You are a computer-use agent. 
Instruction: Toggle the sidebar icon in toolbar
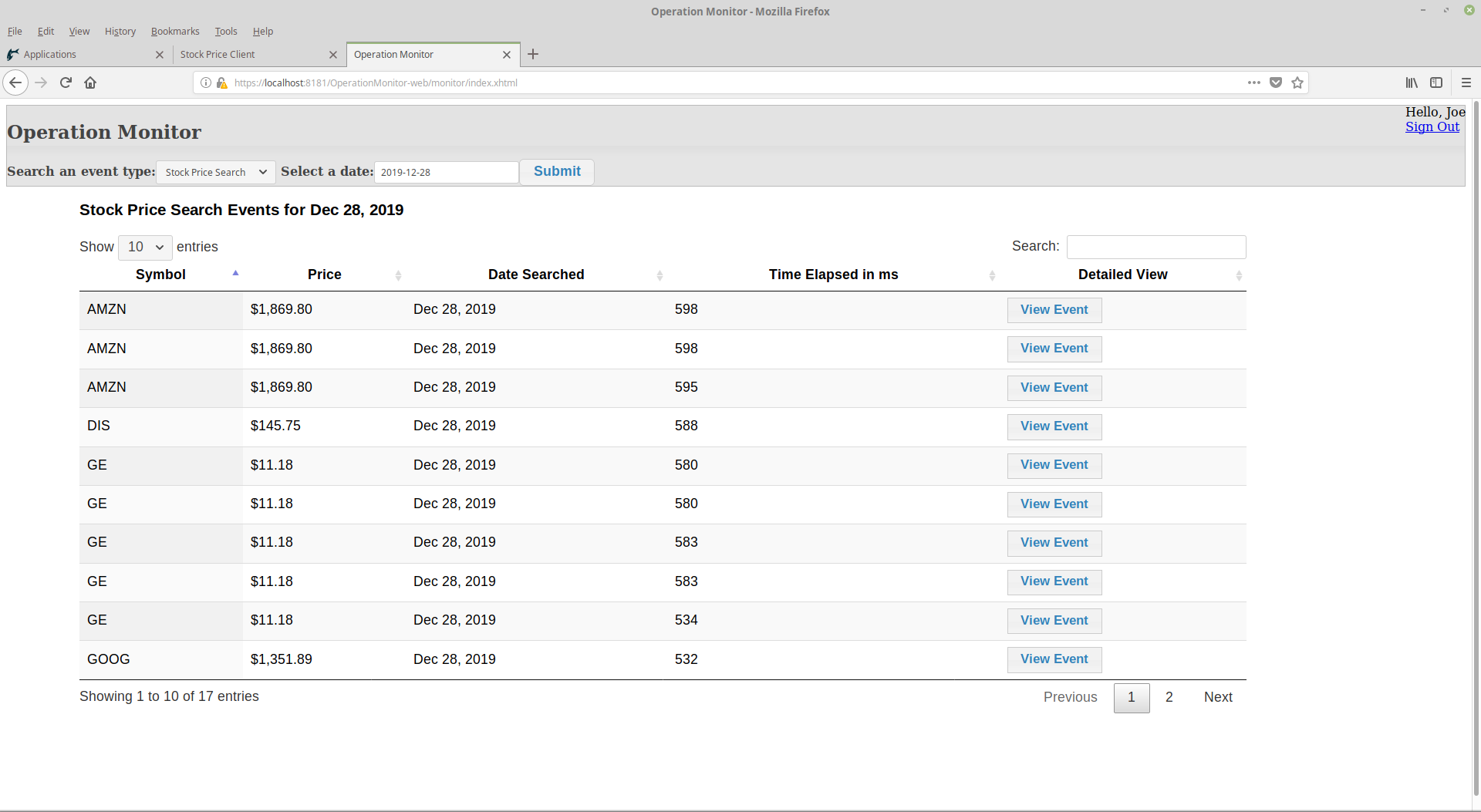(x=1436, y=83)
